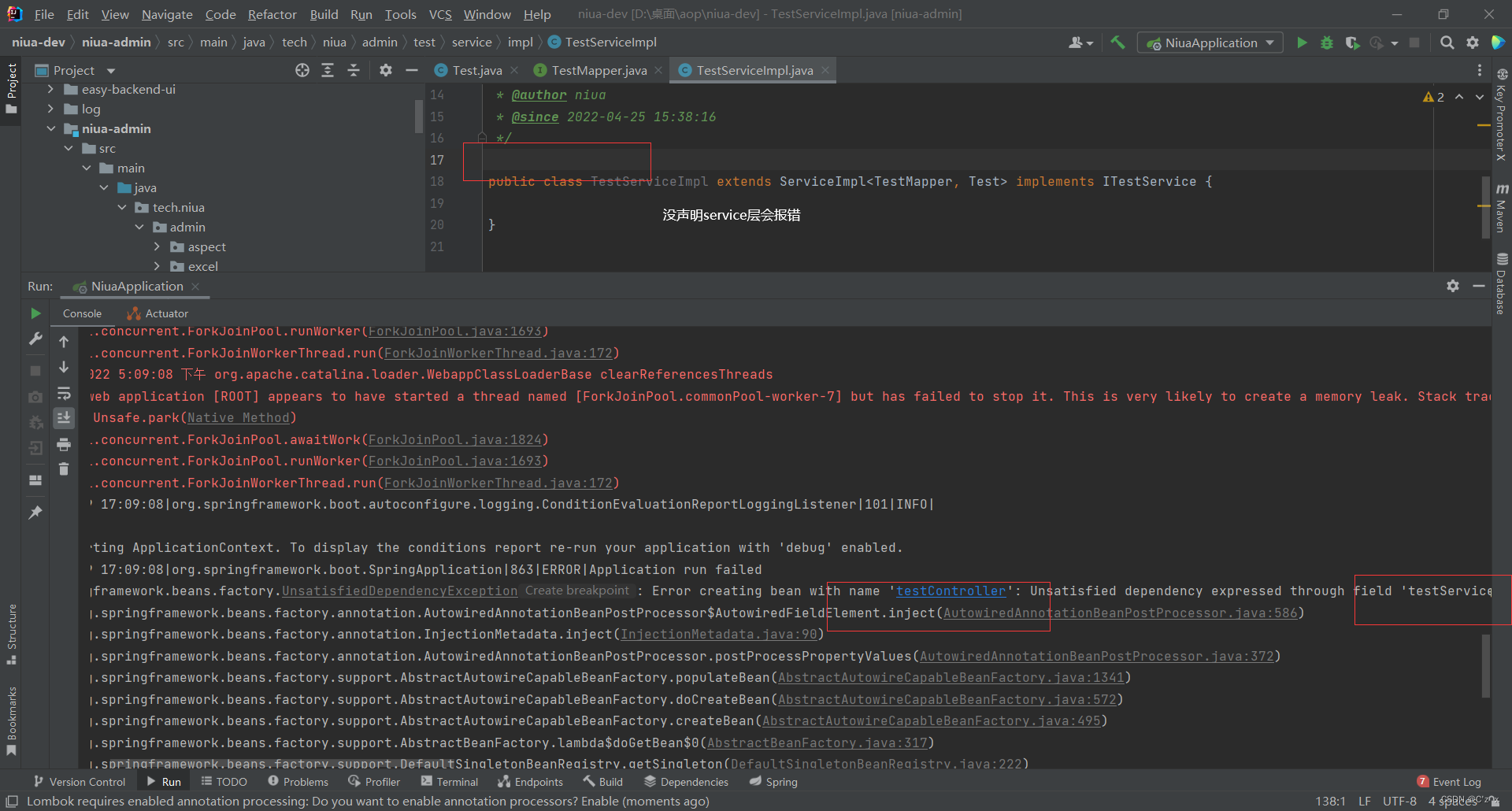Collapse all in Project panel
The image size is (1512, 811).
point(354,71)
